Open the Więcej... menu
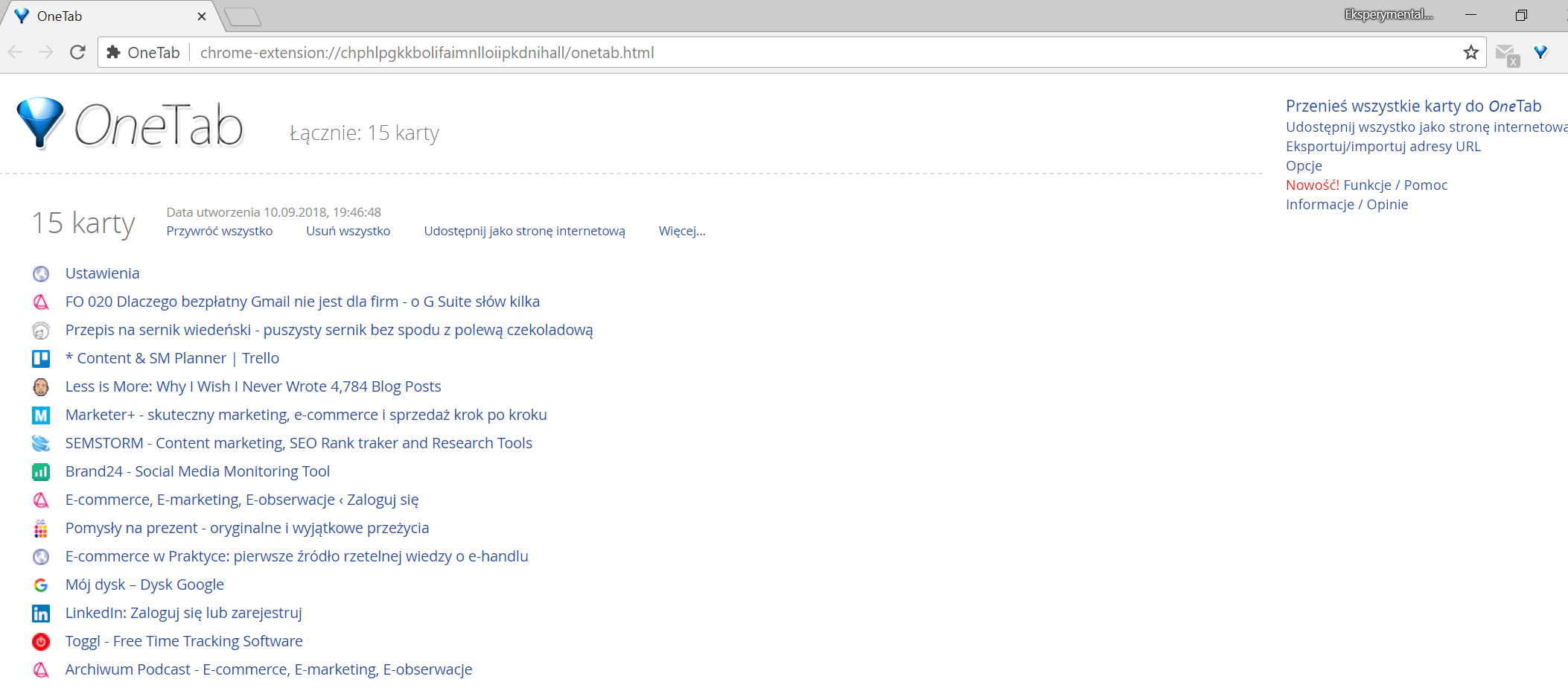This screenshot has height=691, width=1568. tap(682, 231)
